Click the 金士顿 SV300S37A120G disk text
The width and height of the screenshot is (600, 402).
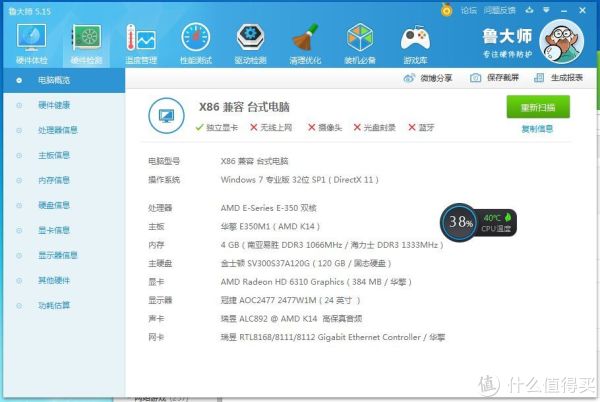(x=306, y=263)
